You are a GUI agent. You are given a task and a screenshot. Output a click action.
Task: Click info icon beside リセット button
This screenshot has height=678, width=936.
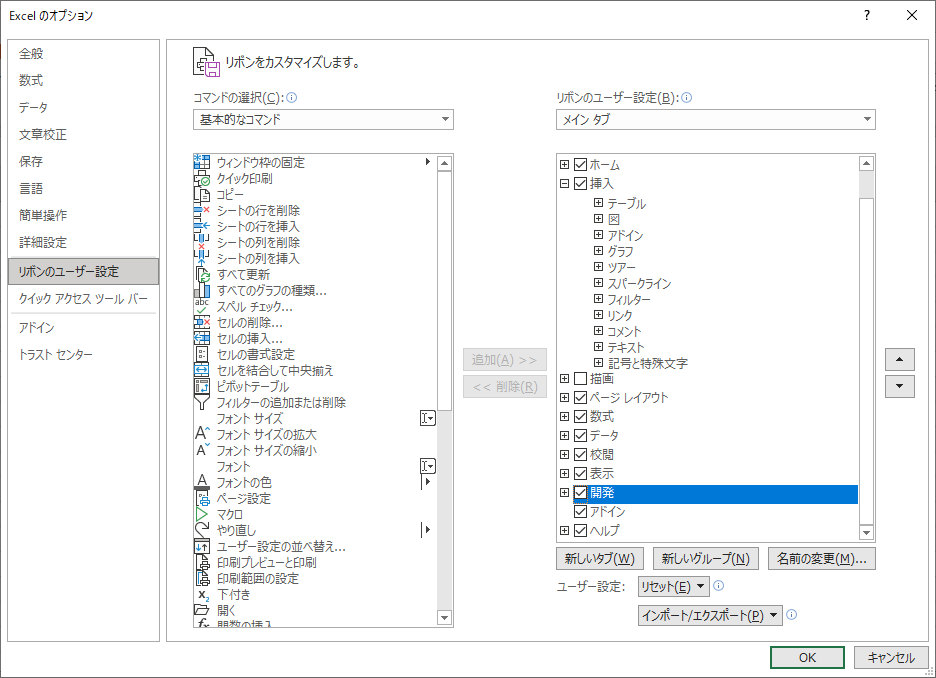[x=719, y=585]
